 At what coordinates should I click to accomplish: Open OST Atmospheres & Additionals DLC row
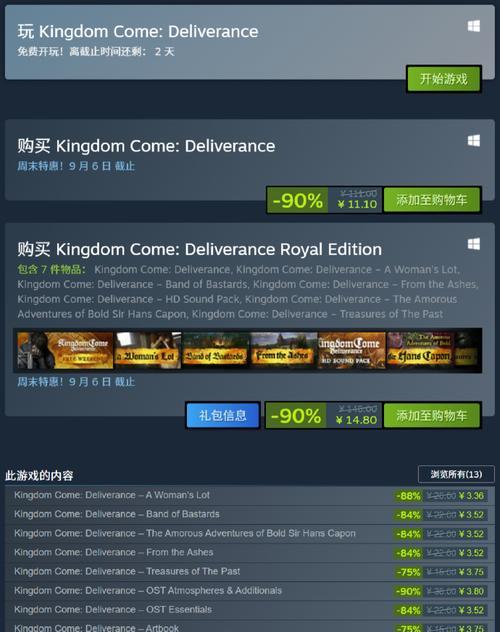click(247, 590)
